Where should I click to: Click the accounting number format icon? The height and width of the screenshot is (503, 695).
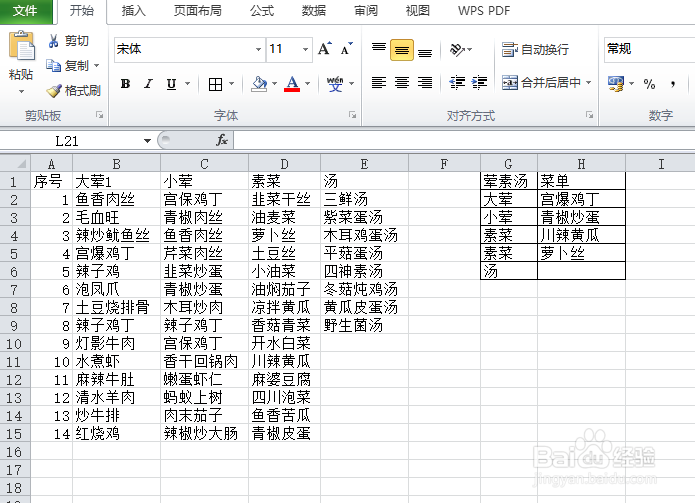coord(615,84)
